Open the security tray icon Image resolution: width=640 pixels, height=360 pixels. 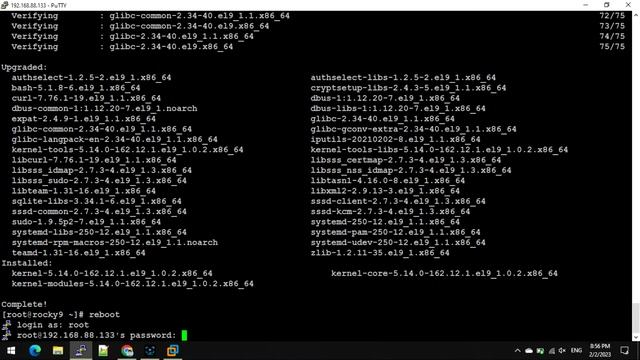[540, 351]
